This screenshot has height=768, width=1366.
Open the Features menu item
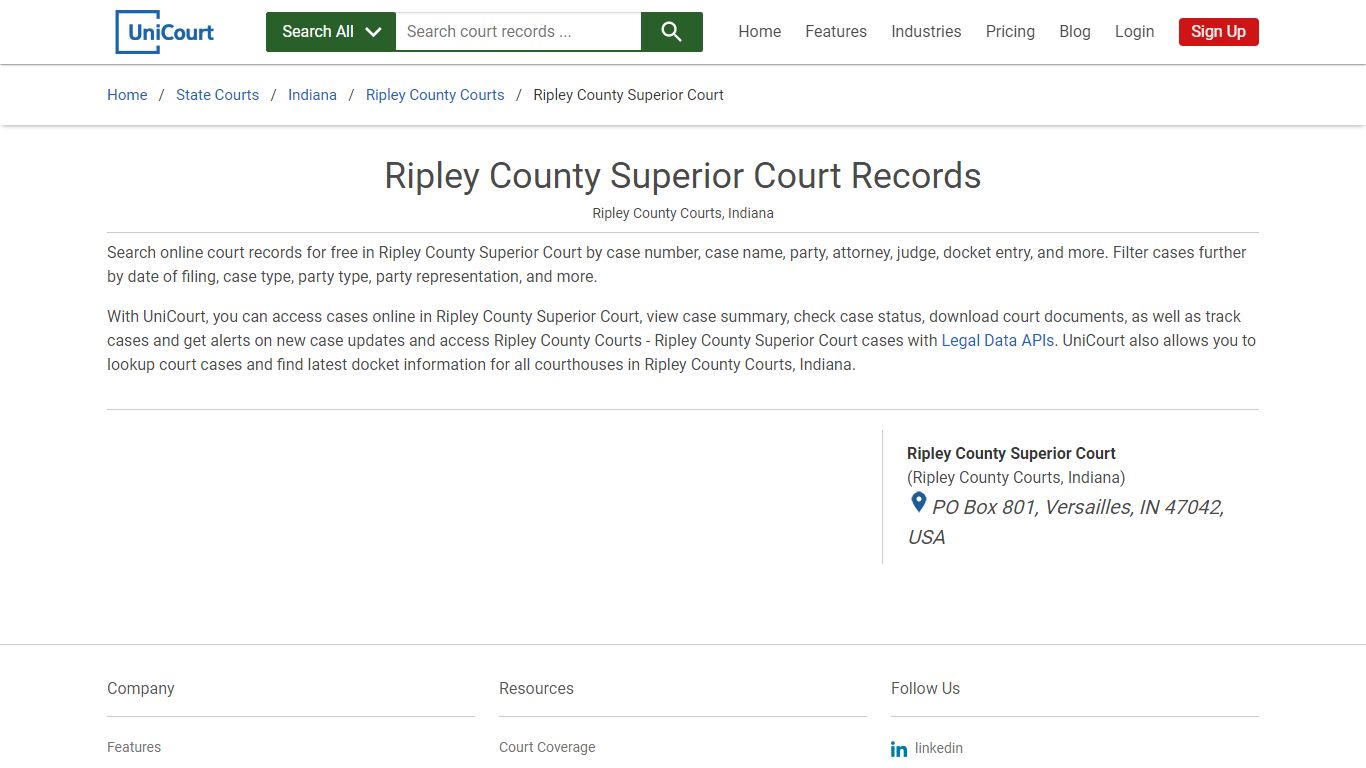[836, 32]
